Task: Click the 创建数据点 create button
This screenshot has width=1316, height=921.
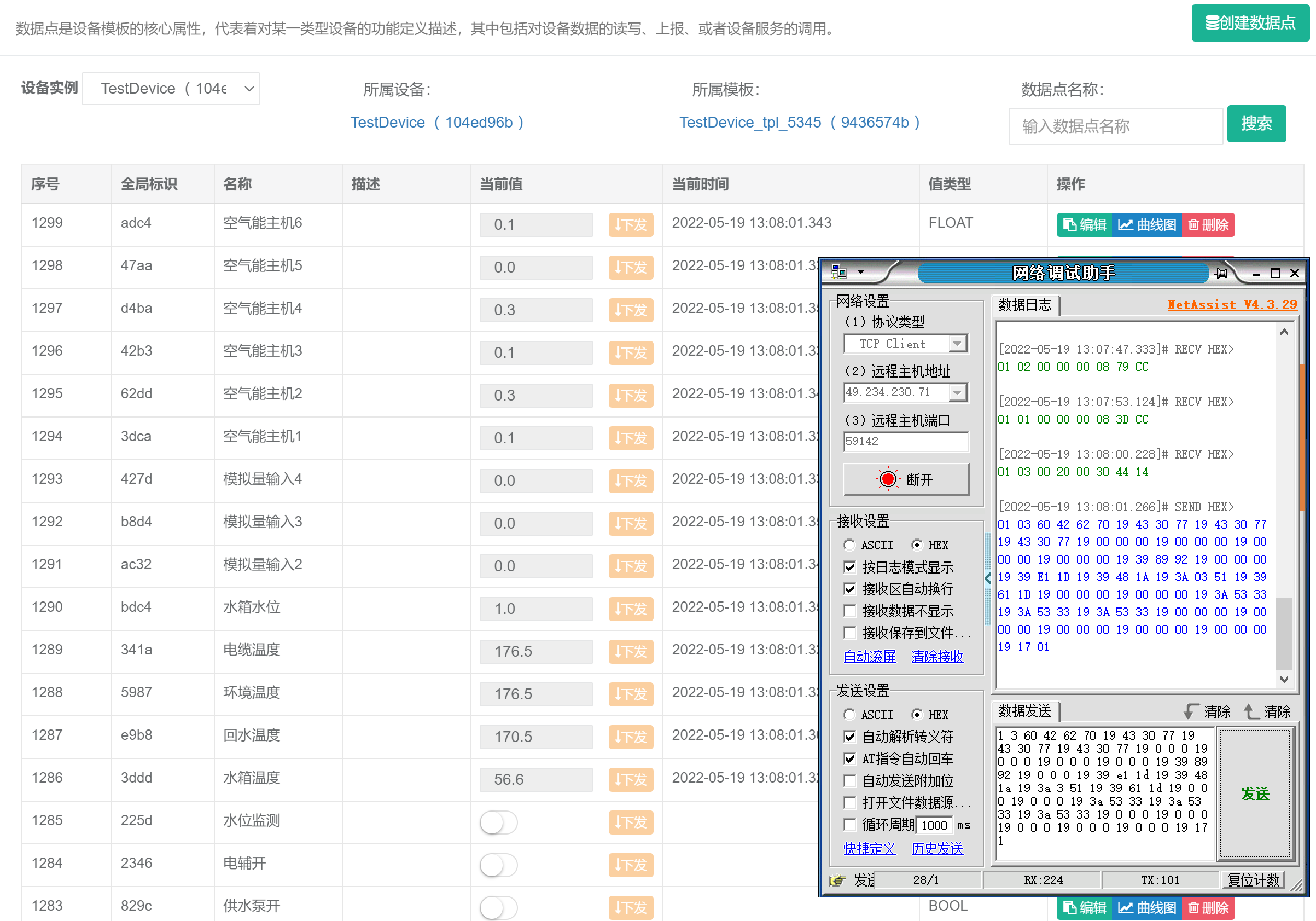Action: tap(1250, 23)
